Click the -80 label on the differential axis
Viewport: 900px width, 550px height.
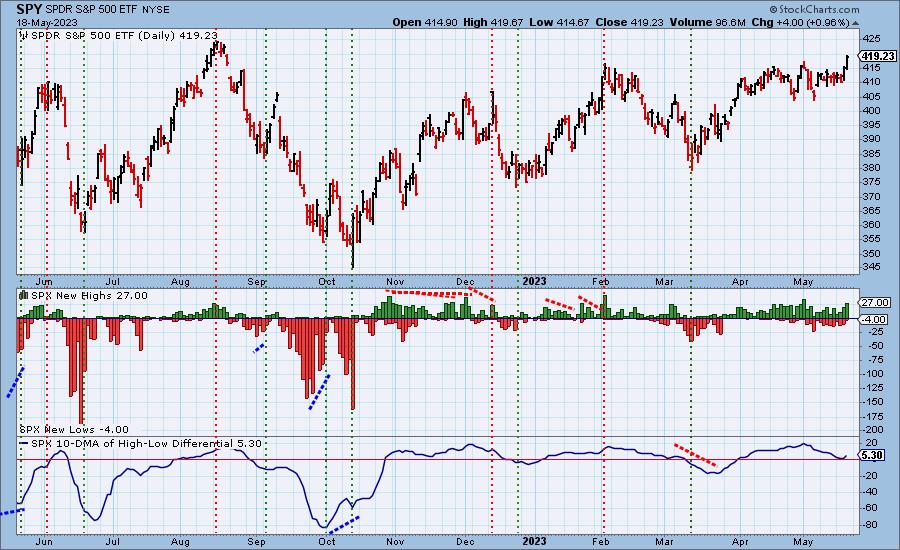871,525
